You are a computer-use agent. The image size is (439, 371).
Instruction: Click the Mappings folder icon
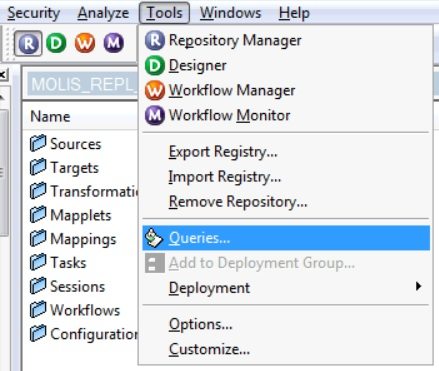38,239
